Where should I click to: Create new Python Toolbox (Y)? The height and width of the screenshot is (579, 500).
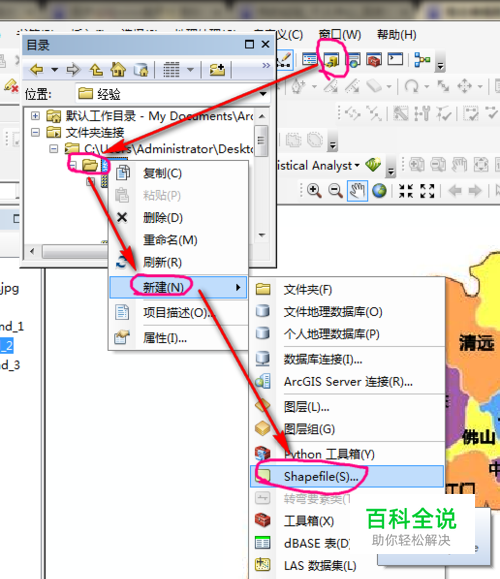(347, 454)
